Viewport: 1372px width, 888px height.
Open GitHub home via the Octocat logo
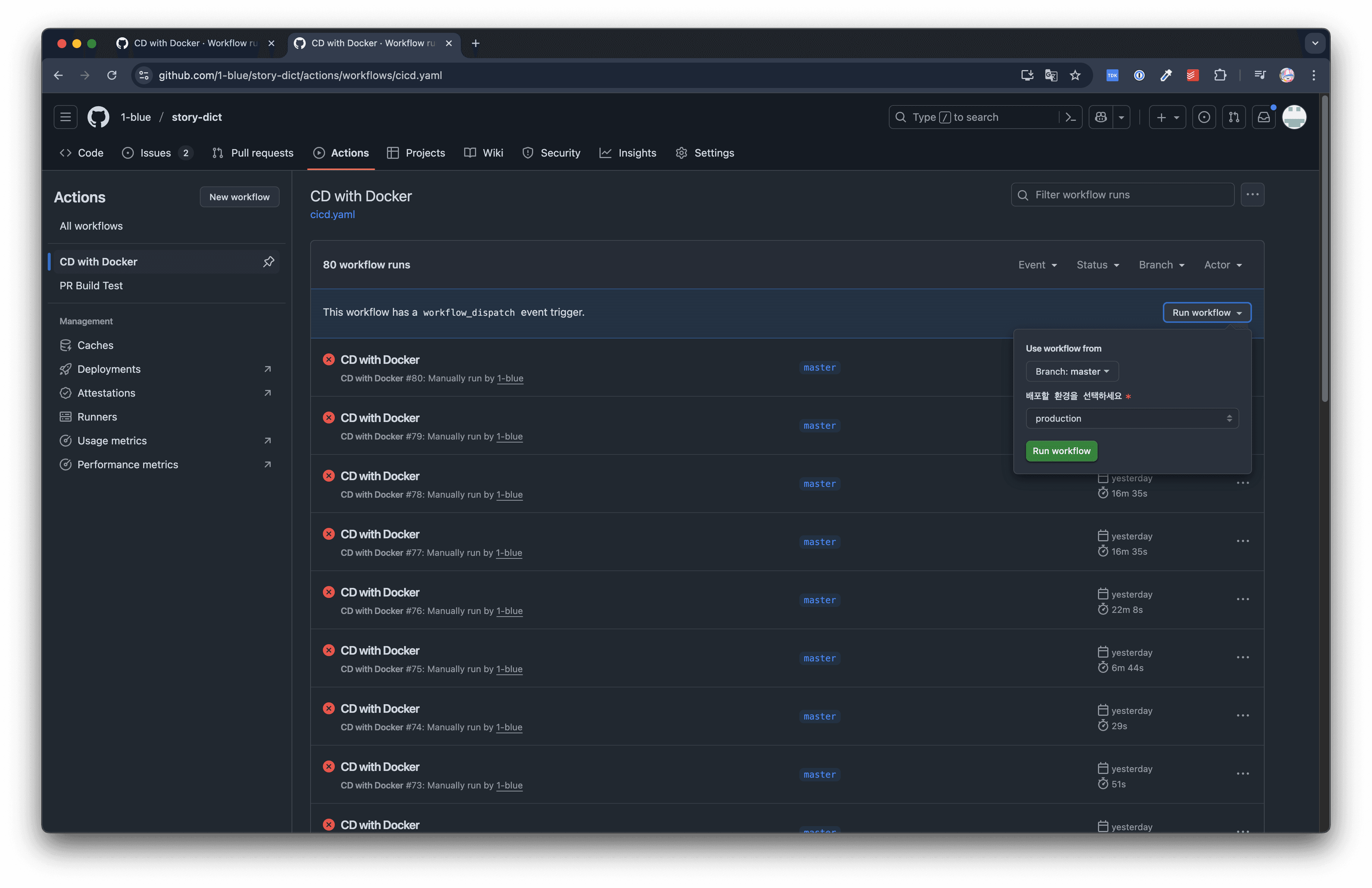(x=98, y=117)
